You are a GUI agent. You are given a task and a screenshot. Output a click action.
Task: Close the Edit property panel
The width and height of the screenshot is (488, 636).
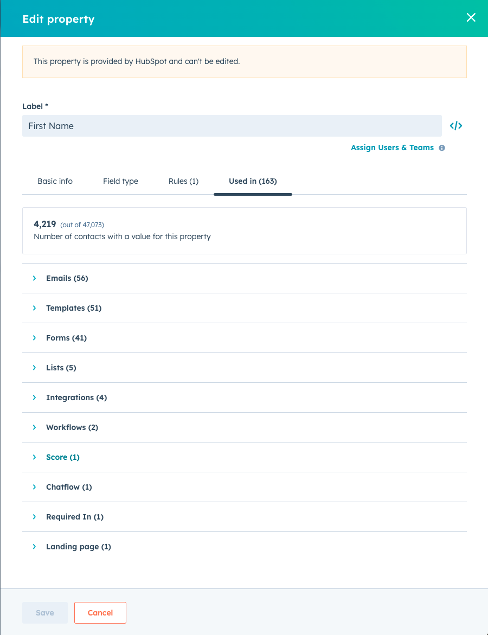(x=471, y=17)
